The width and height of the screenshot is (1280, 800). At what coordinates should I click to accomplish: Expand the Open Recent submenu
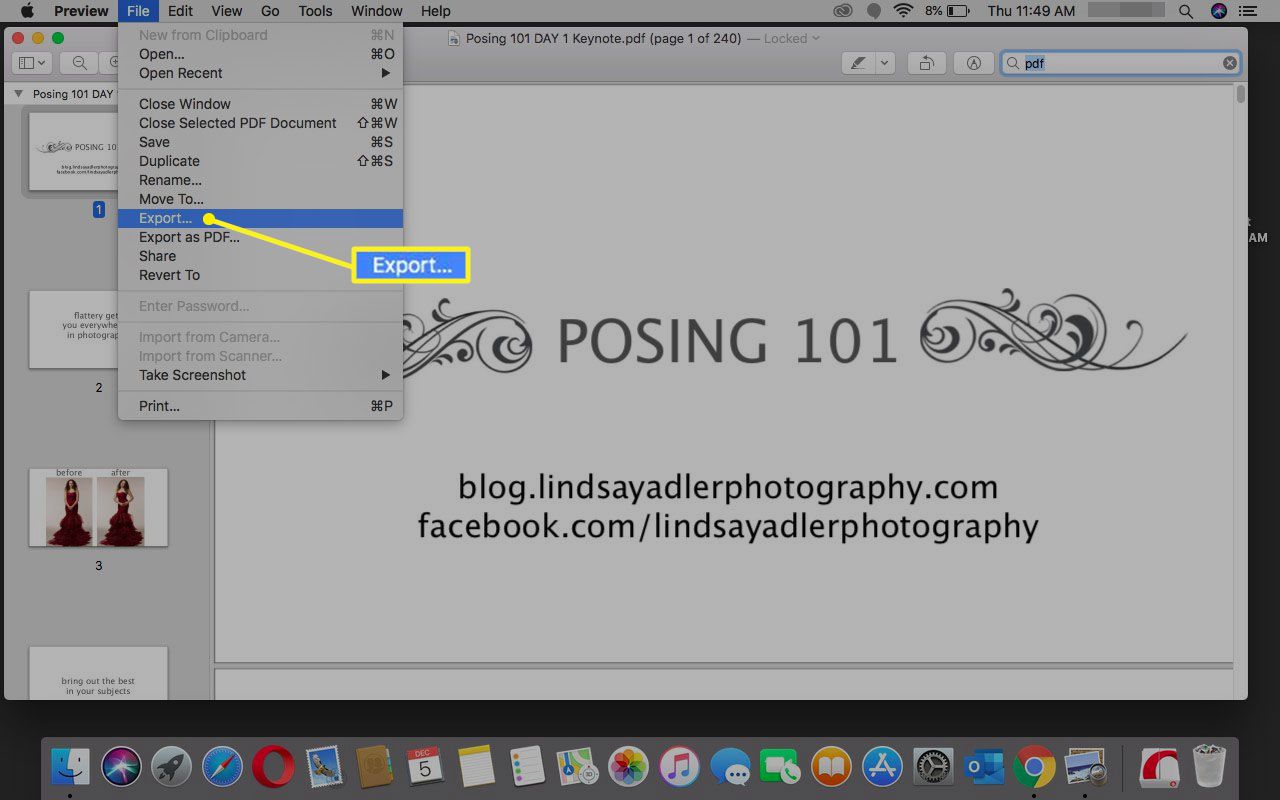260,73
